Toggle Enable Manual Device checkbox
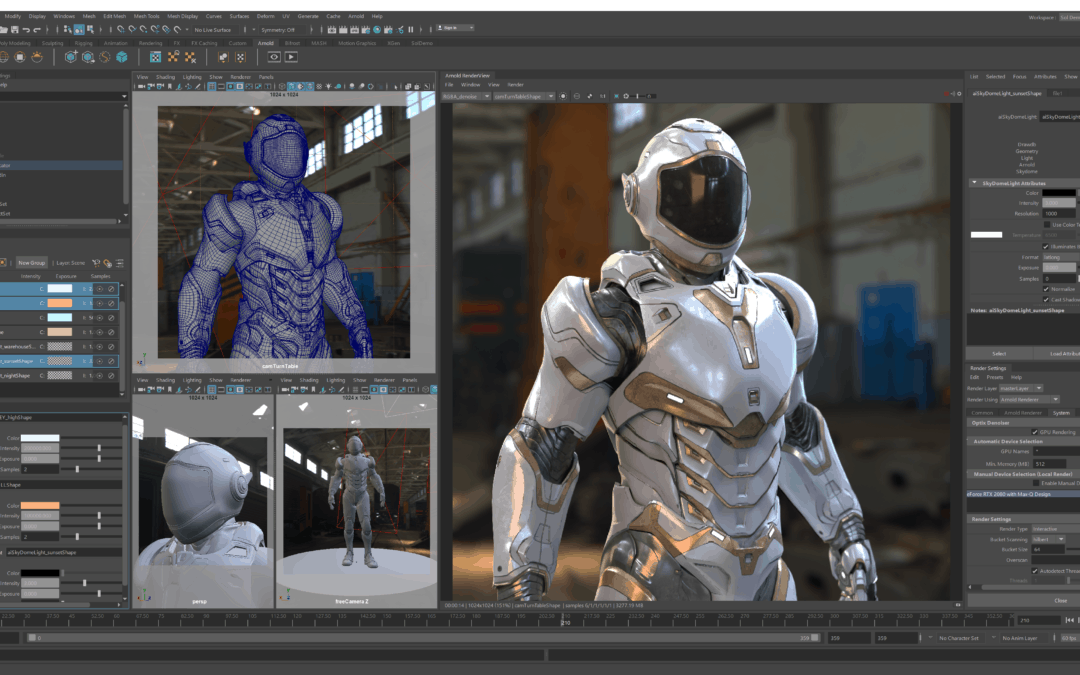Image resolution: width=1080 pixels, height=675 pixels. pos(1036,484)
